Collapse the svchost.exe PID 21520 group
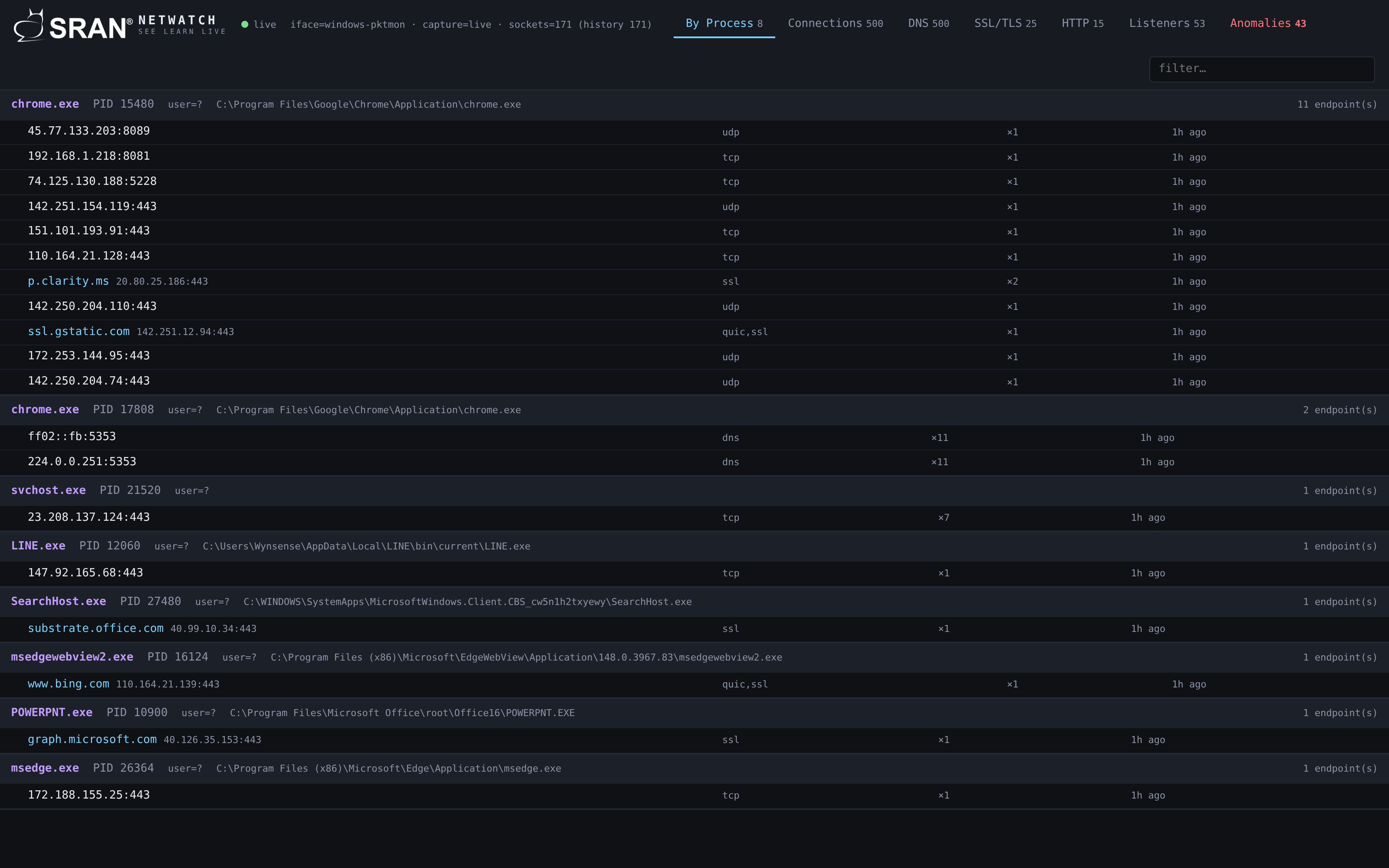Image resolution: width=1389 pixels, height=868 pixels. [694, 491]
